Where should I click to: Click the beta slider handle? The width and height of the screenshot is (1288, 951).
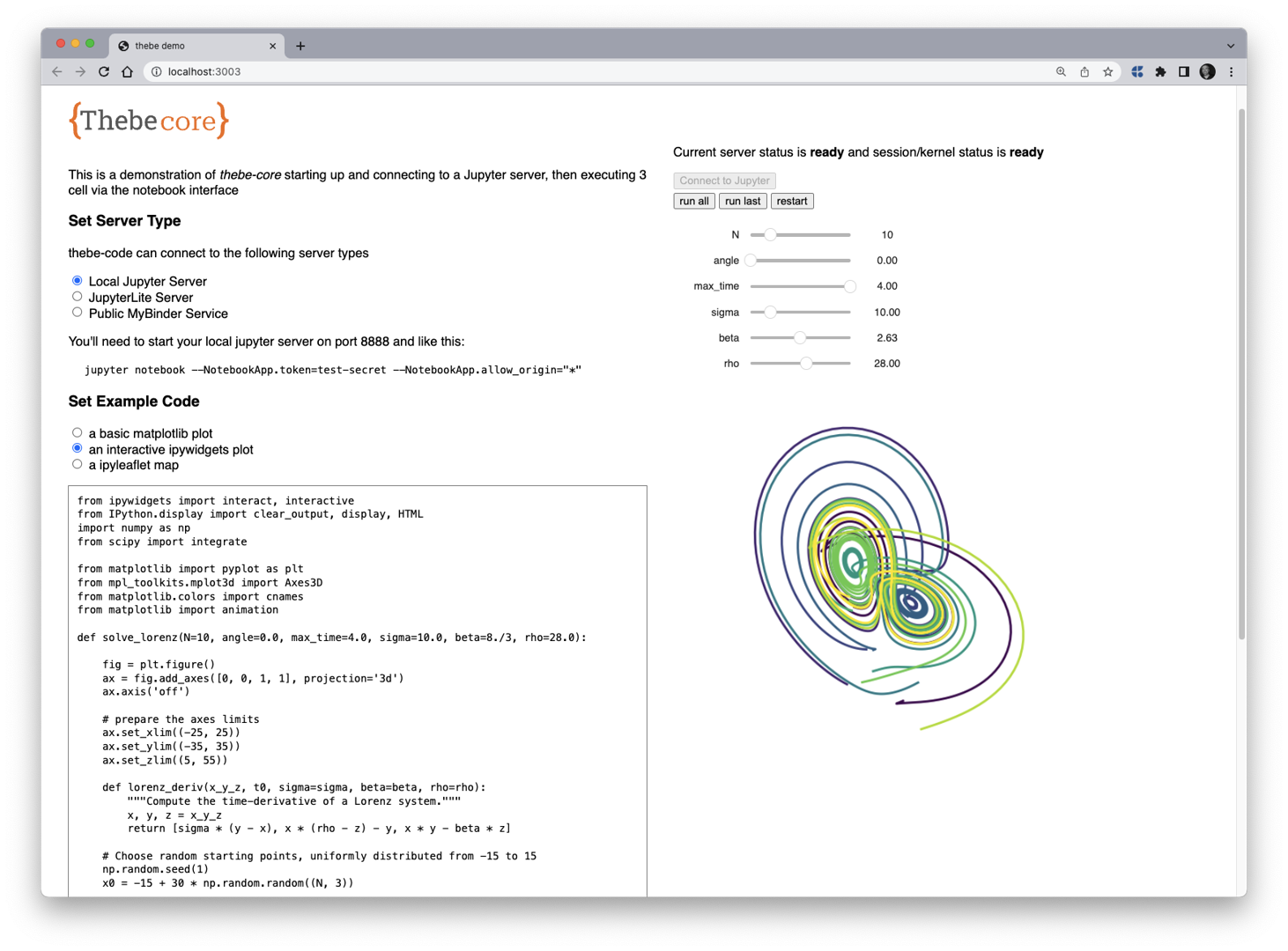point(800,338)
